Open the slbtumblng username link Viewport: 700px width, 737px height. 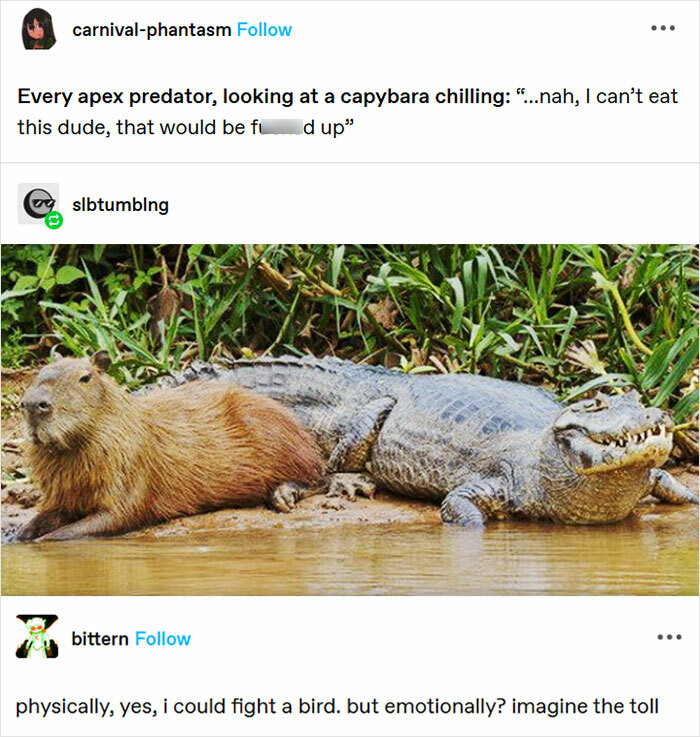coord(120,205)
